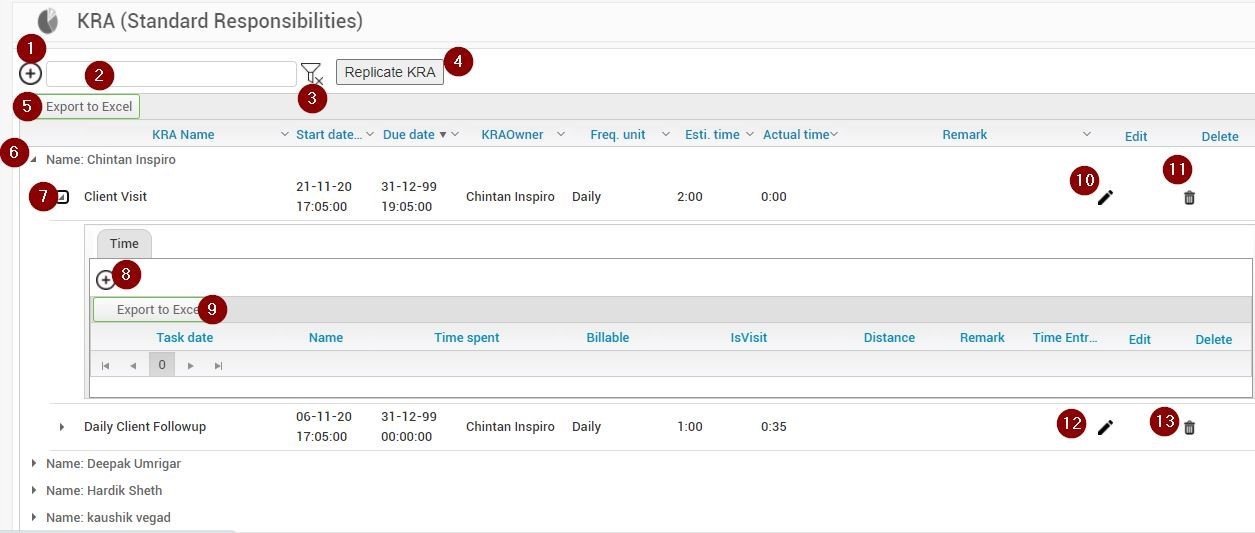Open the KRAOwner column filter dropdown
Screen dimensions: 1255x533
(x=561, y=134)
